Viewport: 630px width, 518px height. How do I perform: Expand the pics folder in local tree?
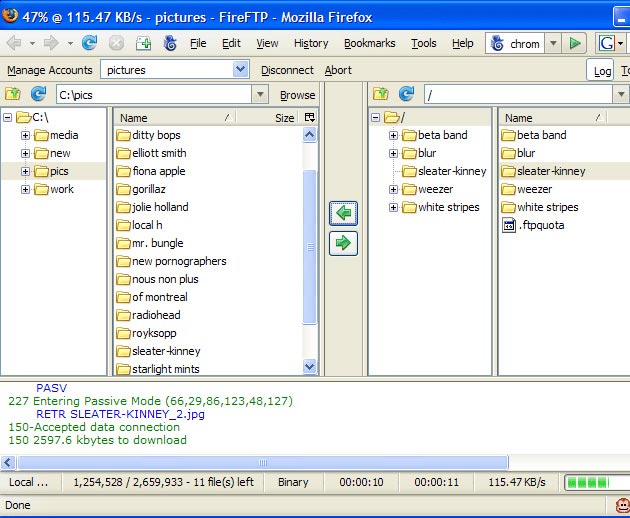click(x=25, y=172)
